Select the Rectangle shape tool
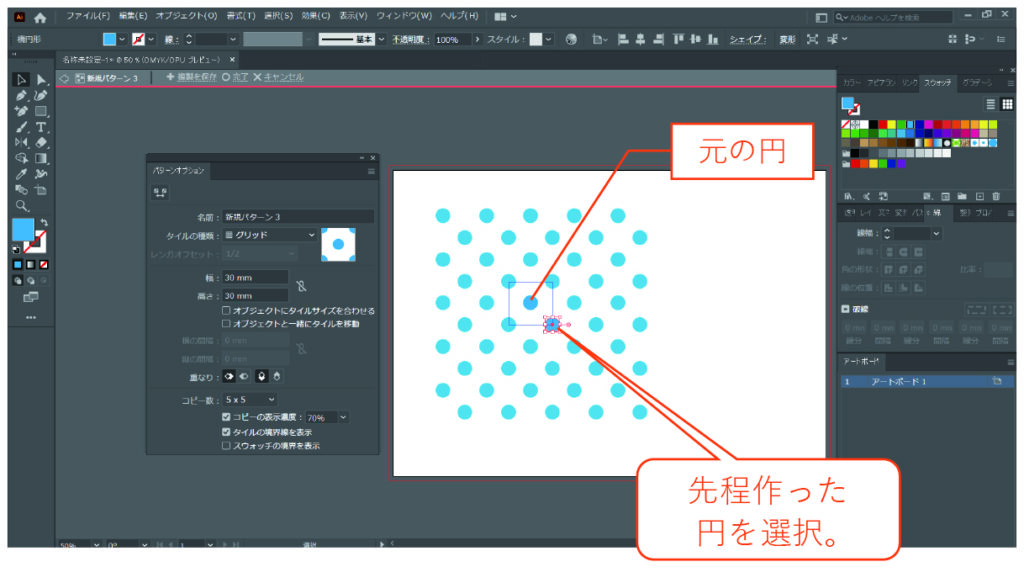 pyautogui.click(x=41, y=111)
